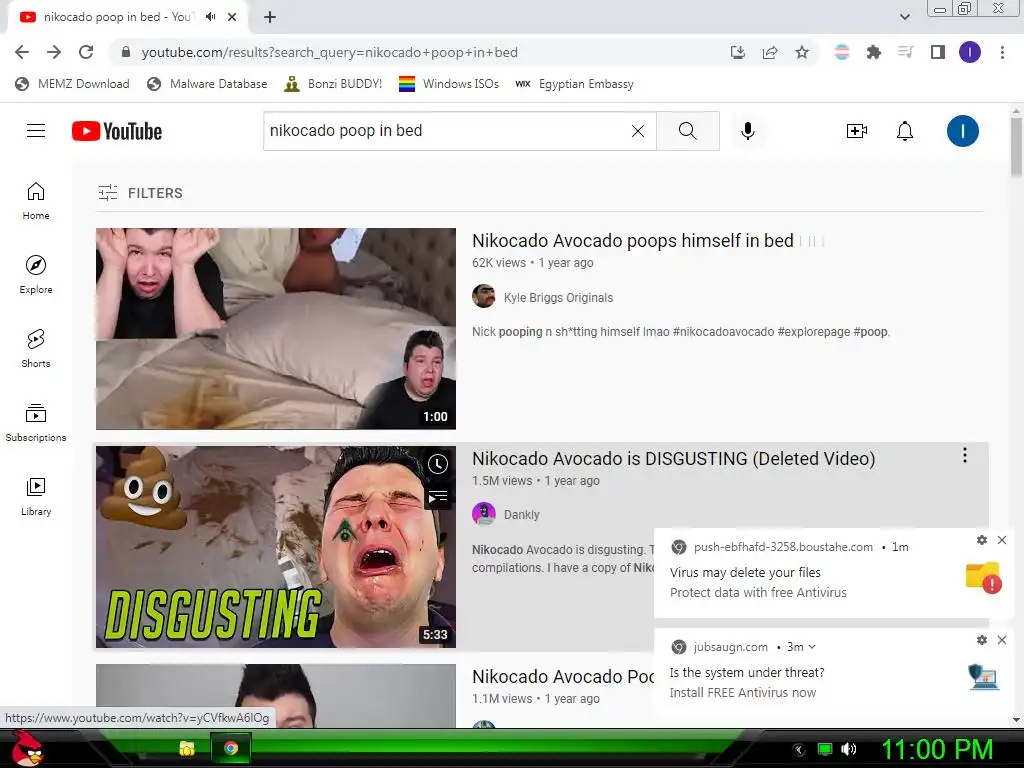Open the Egyptian Embassy bookmark

(575, 84)
